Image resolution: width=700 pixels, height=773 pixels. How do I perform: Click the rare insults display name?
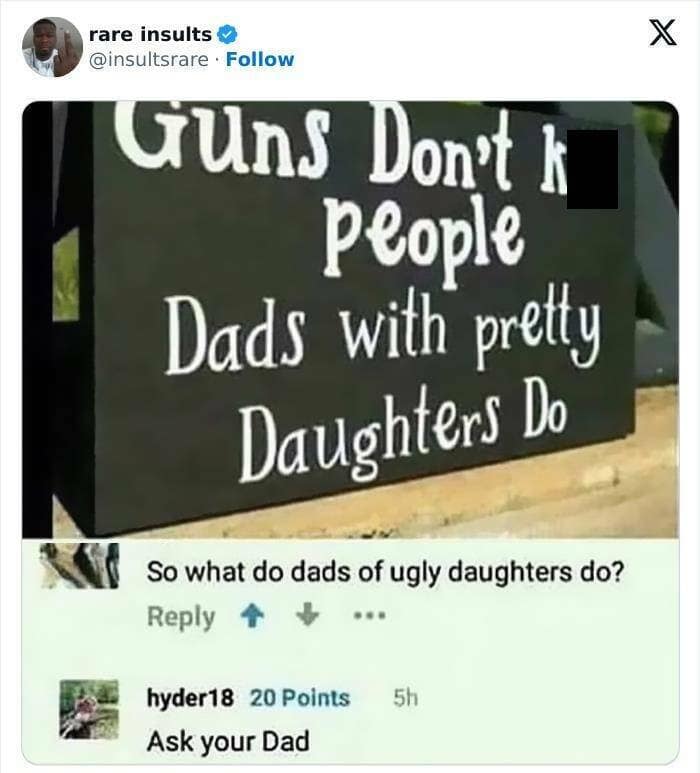coord(150,35)
